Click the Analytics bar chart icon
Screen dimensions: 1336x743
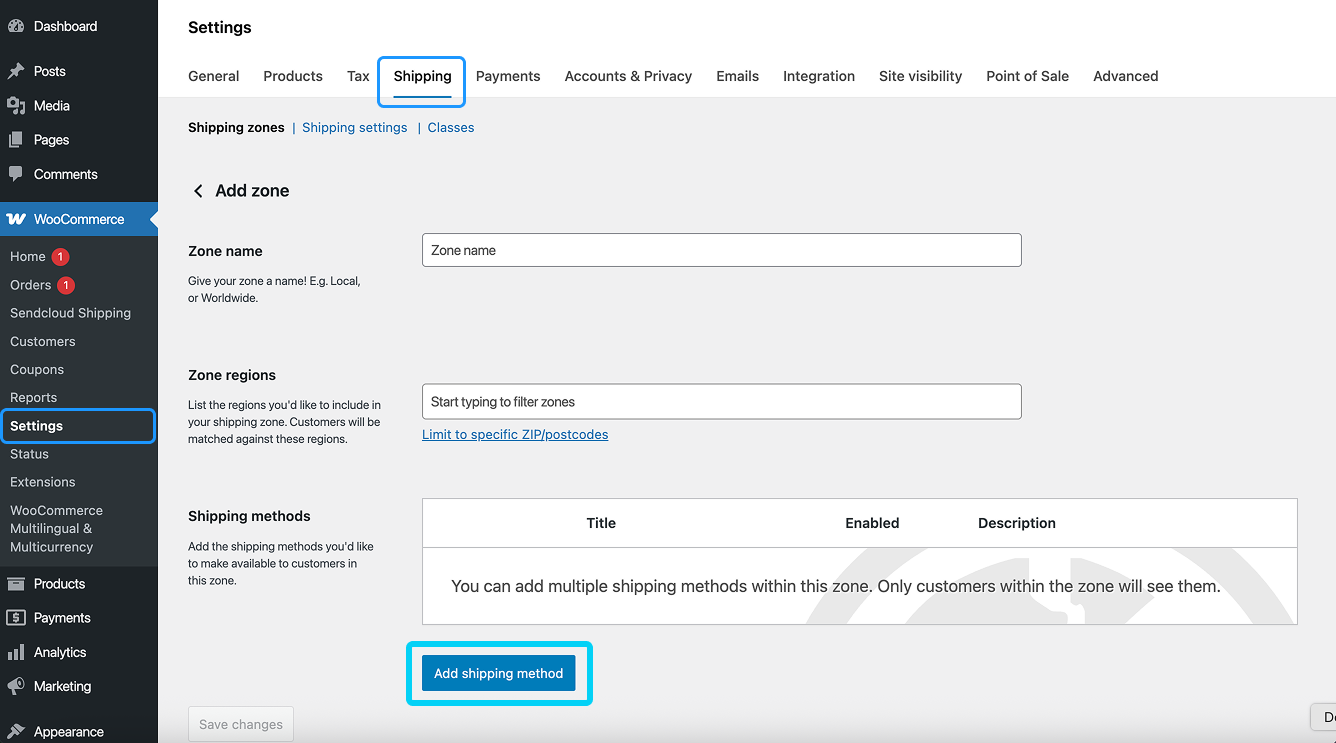coord(16,652)
